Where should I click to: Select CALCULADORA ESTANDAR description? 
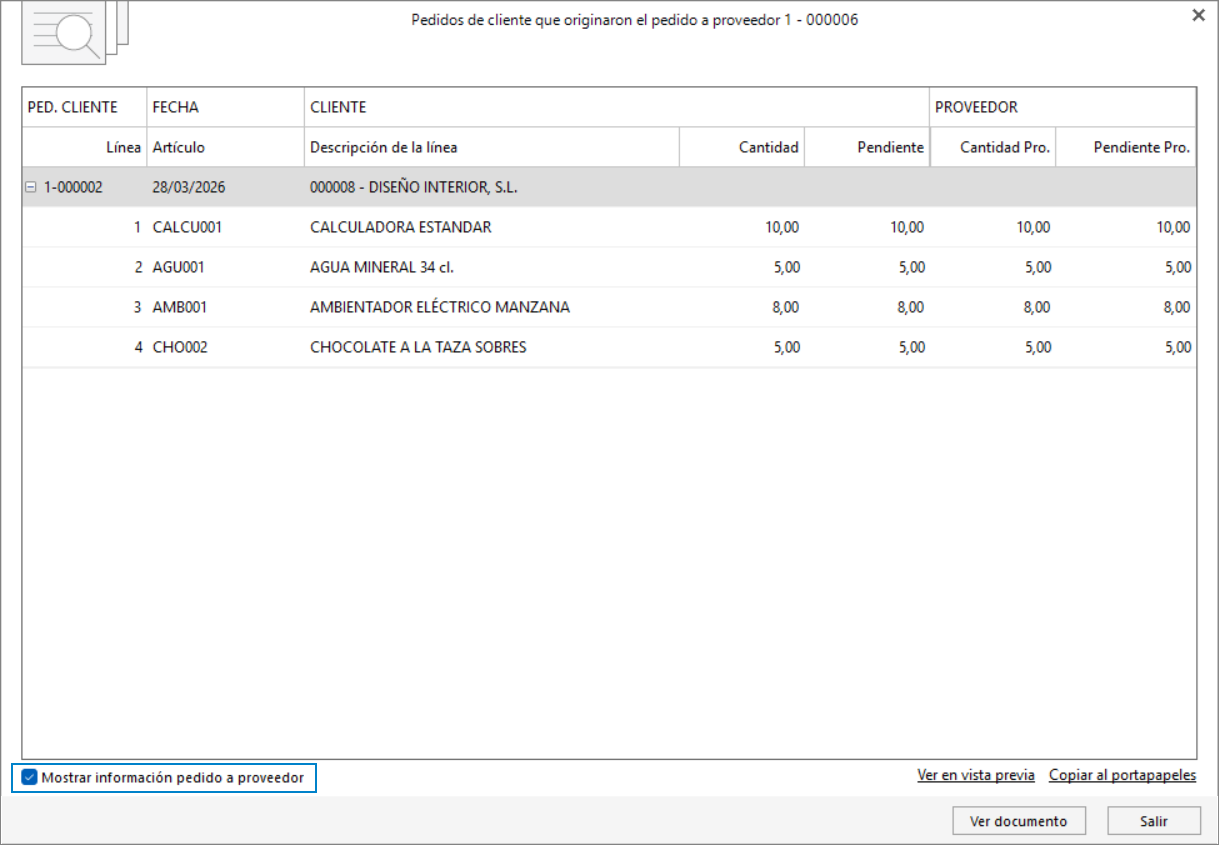point(401,227)
